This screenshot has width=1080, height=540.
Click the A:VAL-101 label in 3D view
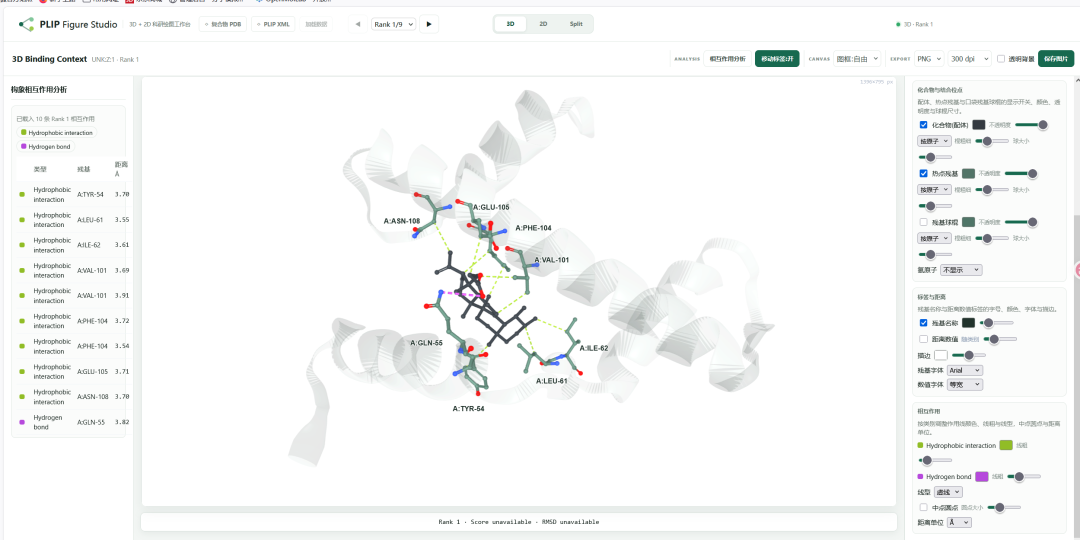pyautogui.click(x=551, y=260)
